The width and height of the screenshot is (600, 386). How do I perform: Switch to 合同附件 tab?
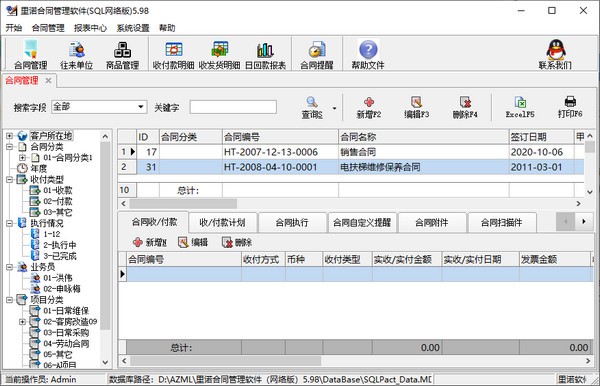click(x=431, y=222)
